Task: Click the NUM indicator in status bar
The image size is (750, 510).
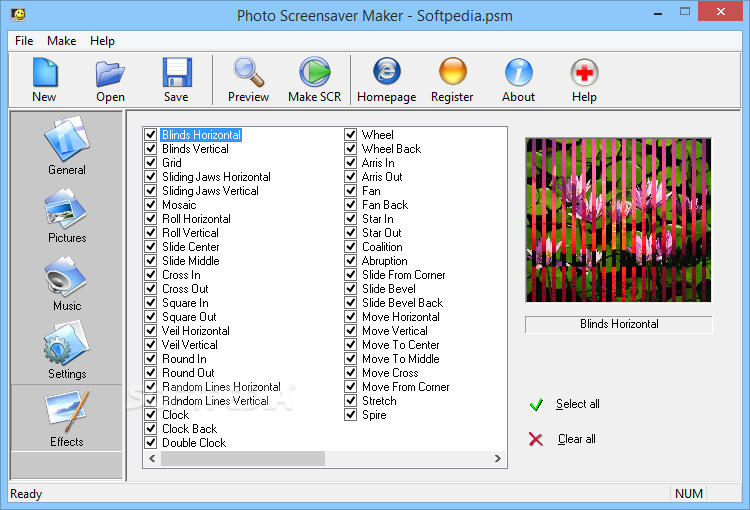Action: pos(689,494)
